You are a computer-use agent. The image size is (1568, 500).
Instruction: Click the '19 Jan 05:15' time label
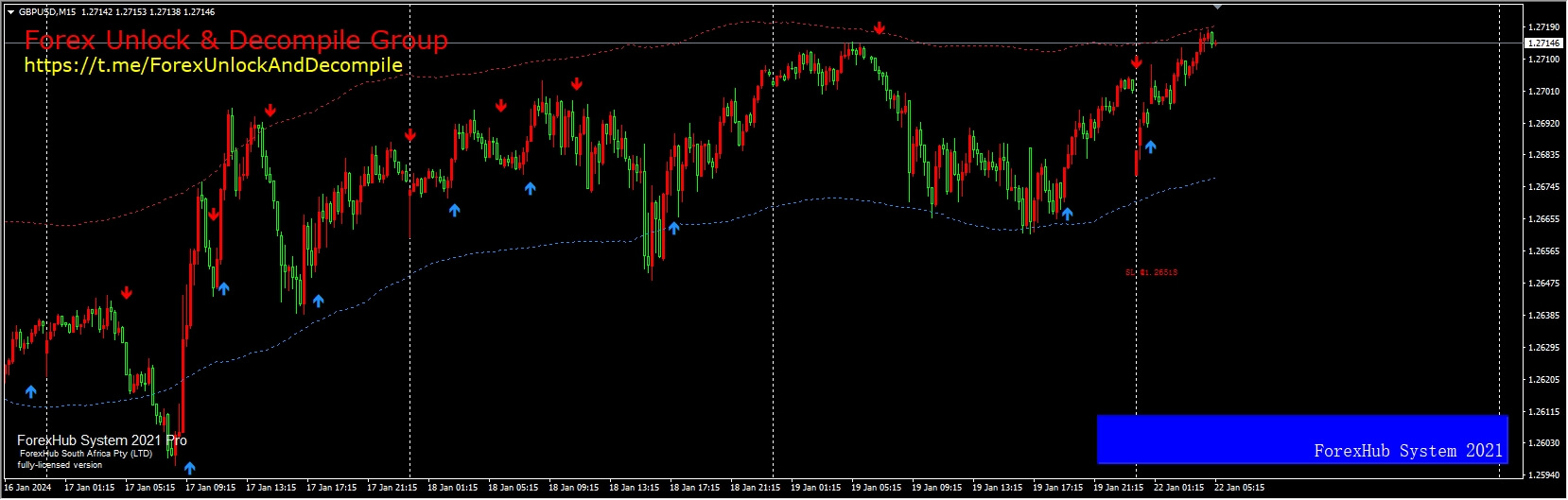click(x=876, y=489)
